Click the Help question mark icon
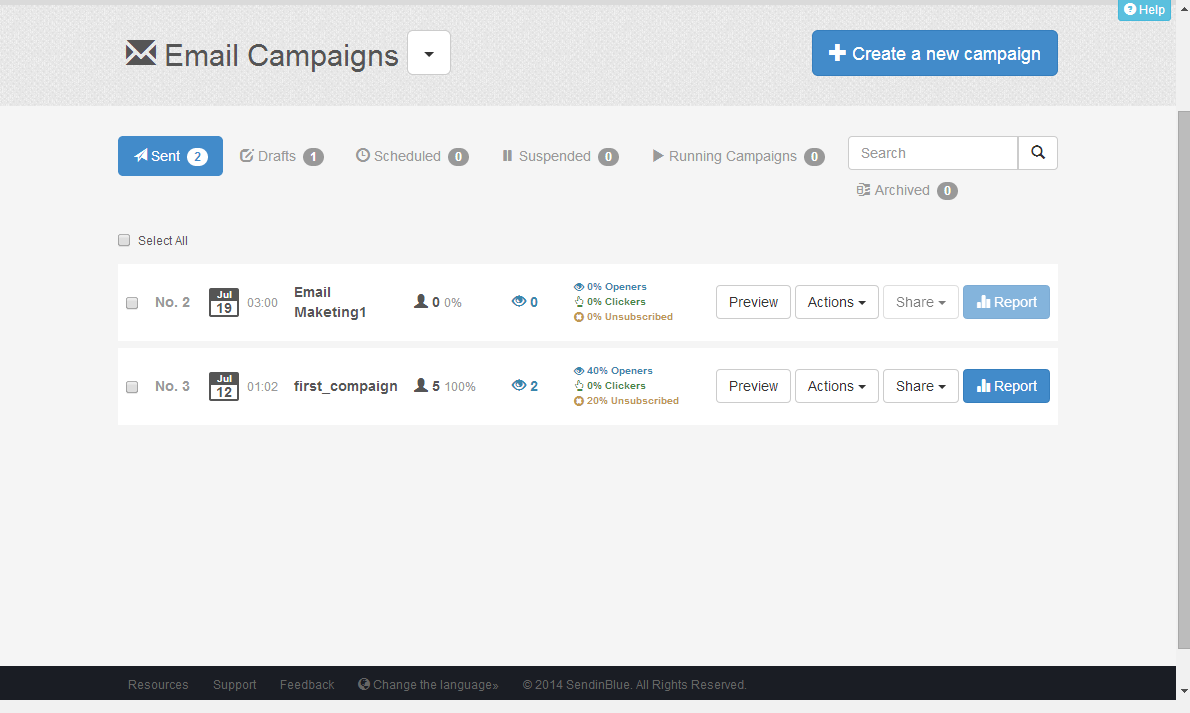This screenshot has width=1190, height=713. (1130, 10)
